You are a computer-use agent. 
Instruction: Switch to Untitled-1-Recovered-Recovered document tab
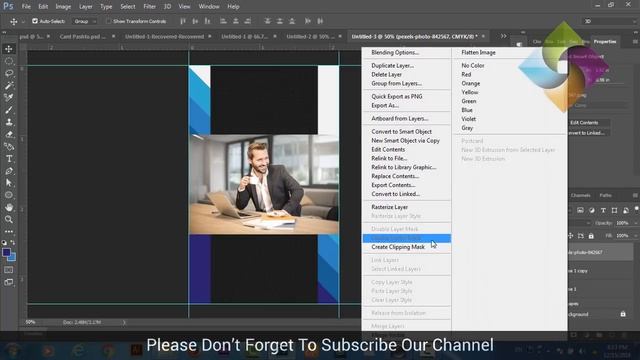point(164,36)
